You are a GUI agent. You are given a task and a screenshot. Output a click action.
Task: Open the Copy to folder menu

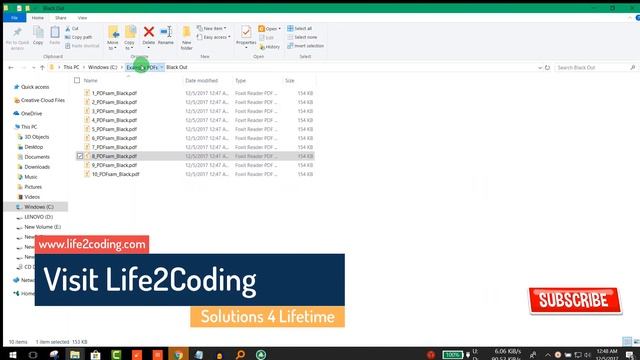pos(130,38)
